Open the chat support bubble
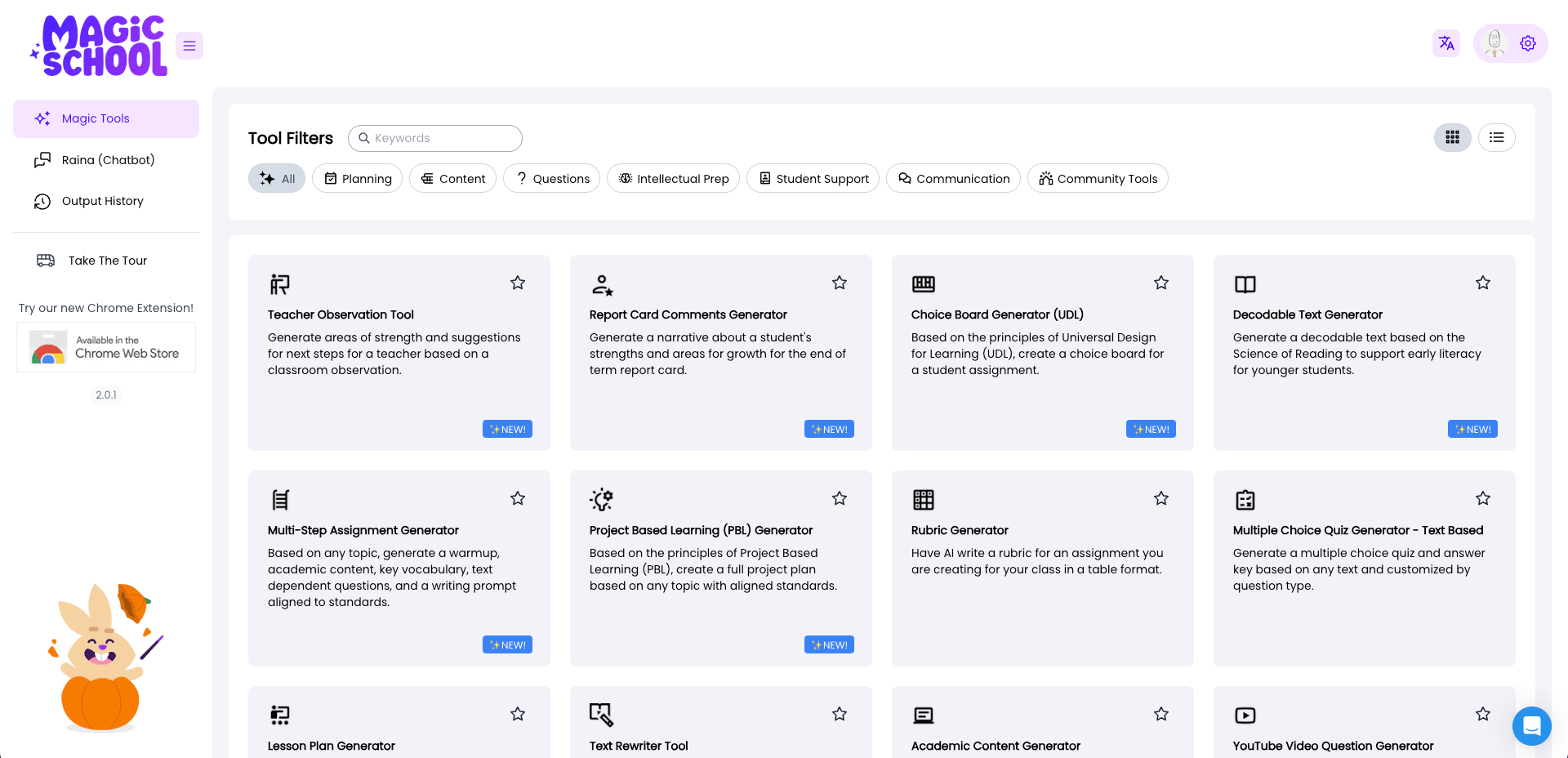 (1531, 725)
